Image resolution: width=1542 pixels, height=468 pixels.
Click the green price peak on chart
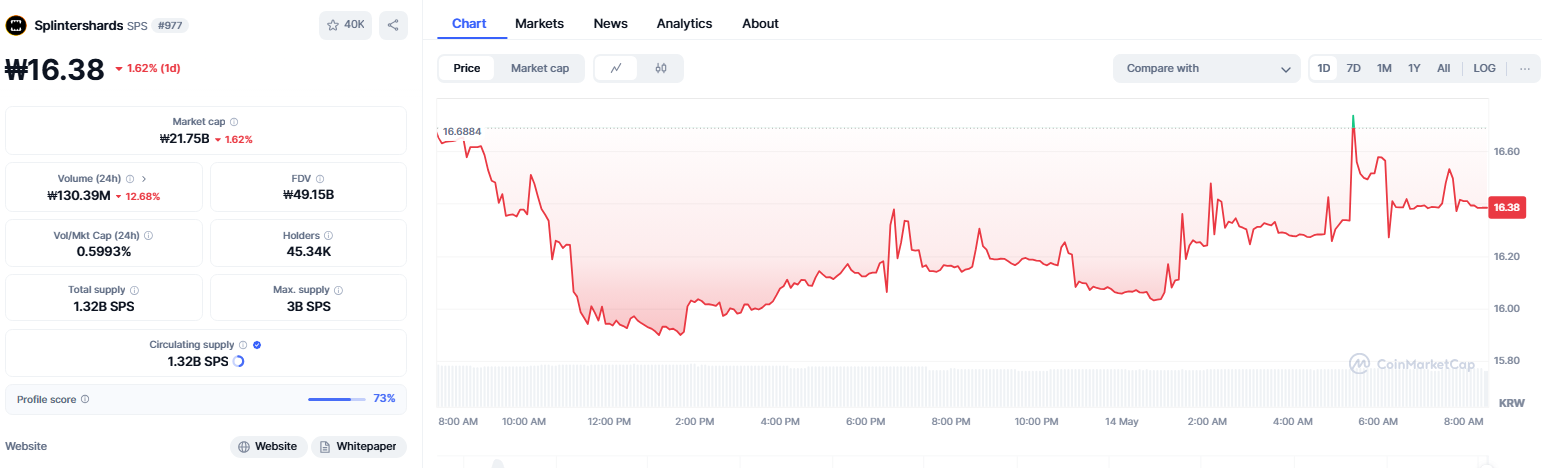pyautogui.click(x=1353, y=121)
